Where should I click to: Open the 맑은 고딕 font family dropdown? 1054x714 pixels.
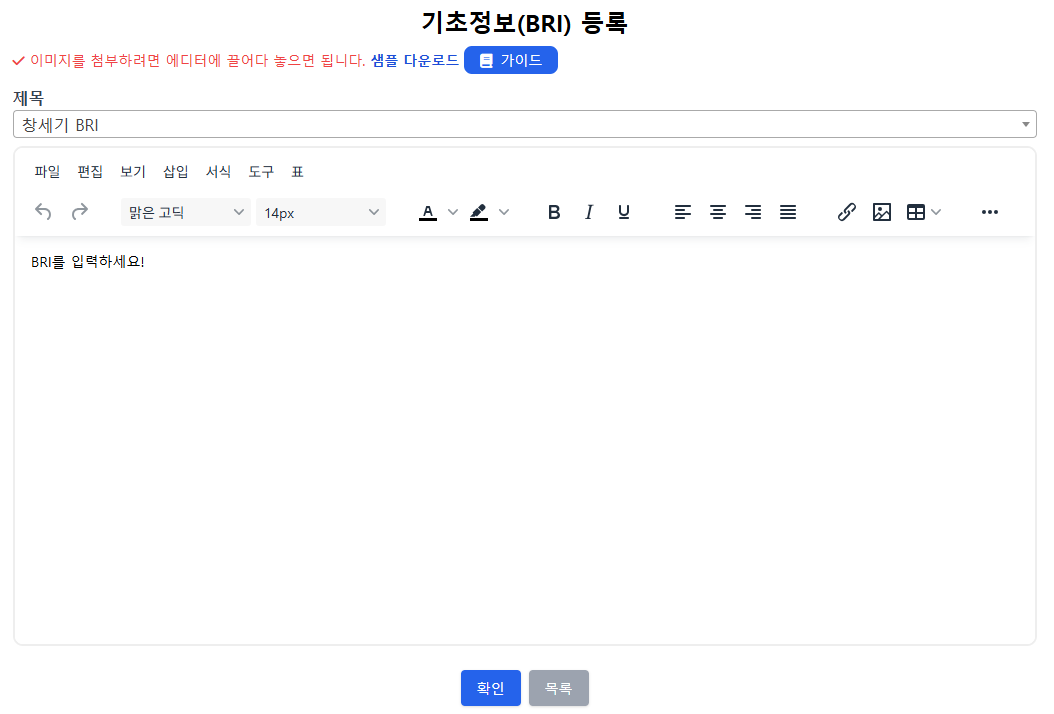(186, 212)
